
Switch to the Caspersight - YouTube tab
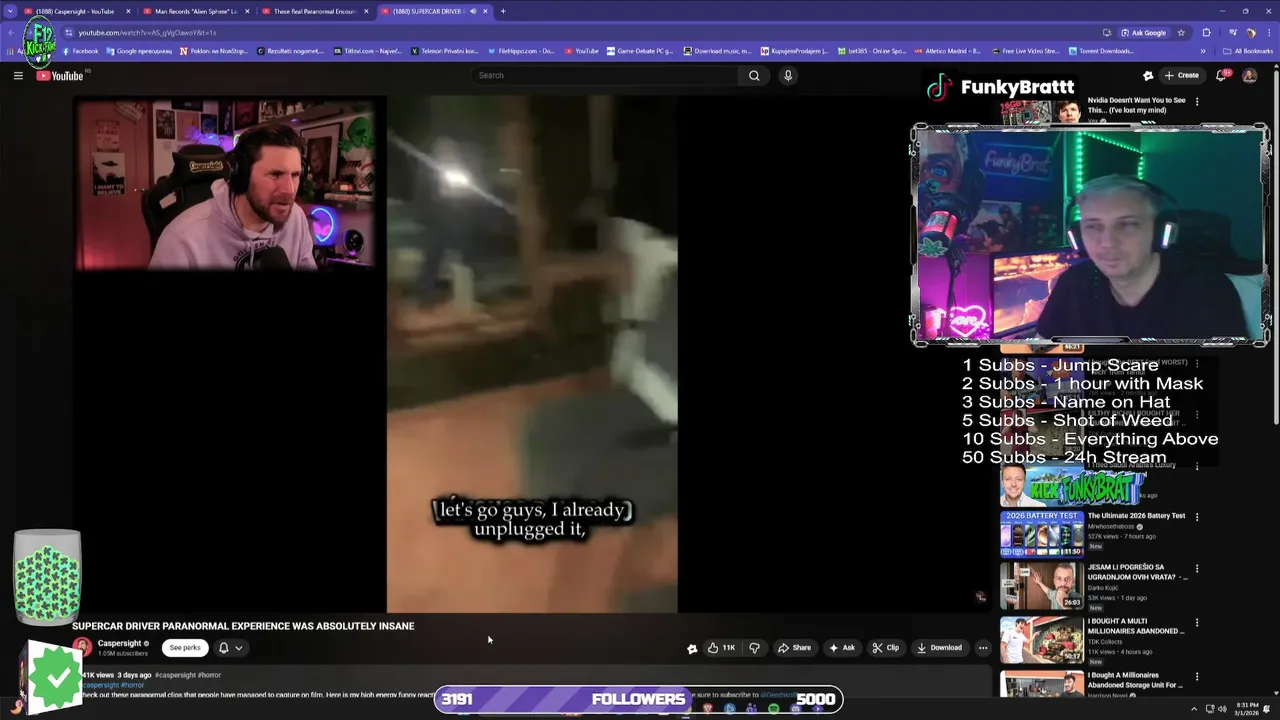point(76,11)
